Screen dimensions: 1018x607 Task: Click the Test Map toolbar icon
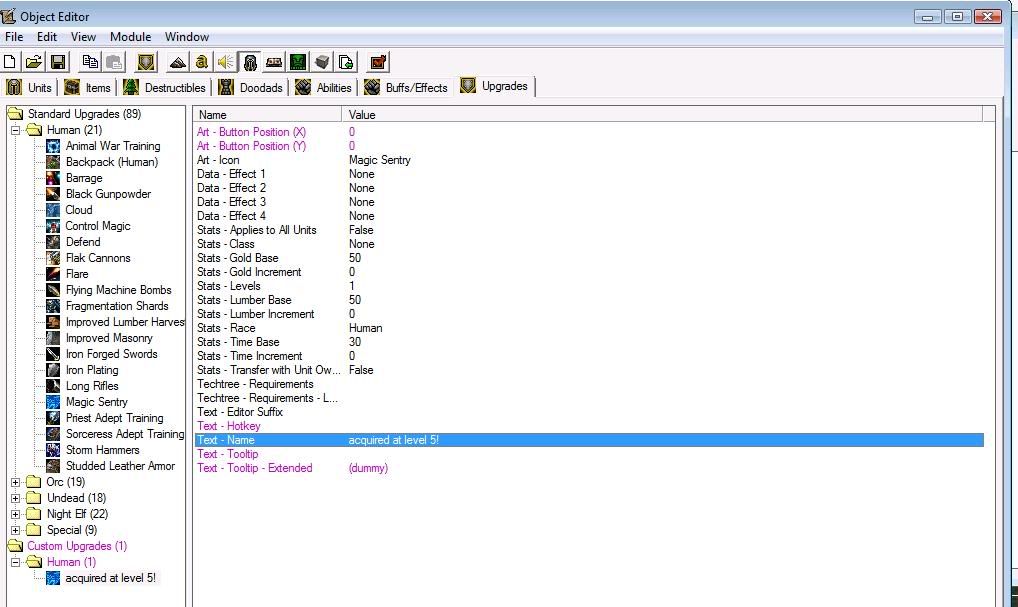coord(378,62)
